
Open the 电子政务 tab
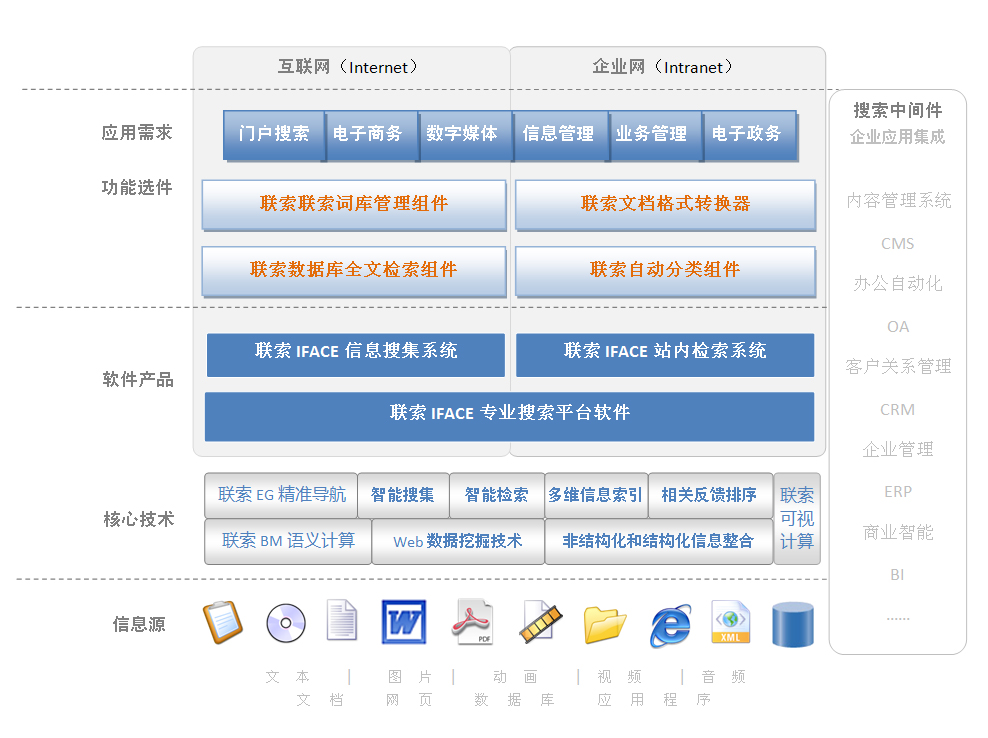click(747, 134)
